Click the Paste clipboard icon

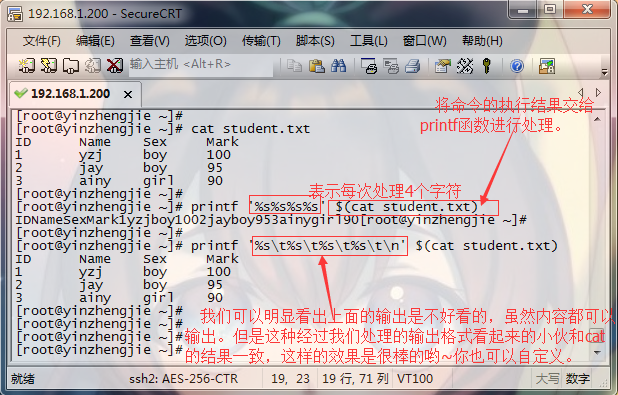[x=316, y=66]
